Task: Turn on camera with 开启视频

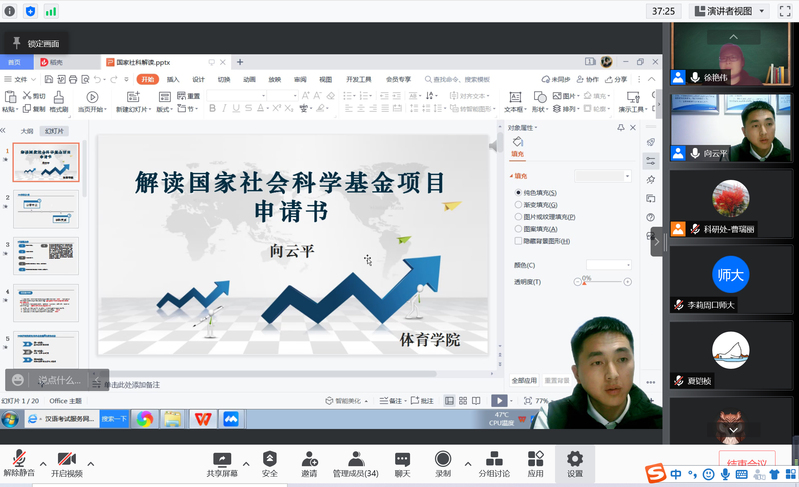Action: (x=67, y=463)
